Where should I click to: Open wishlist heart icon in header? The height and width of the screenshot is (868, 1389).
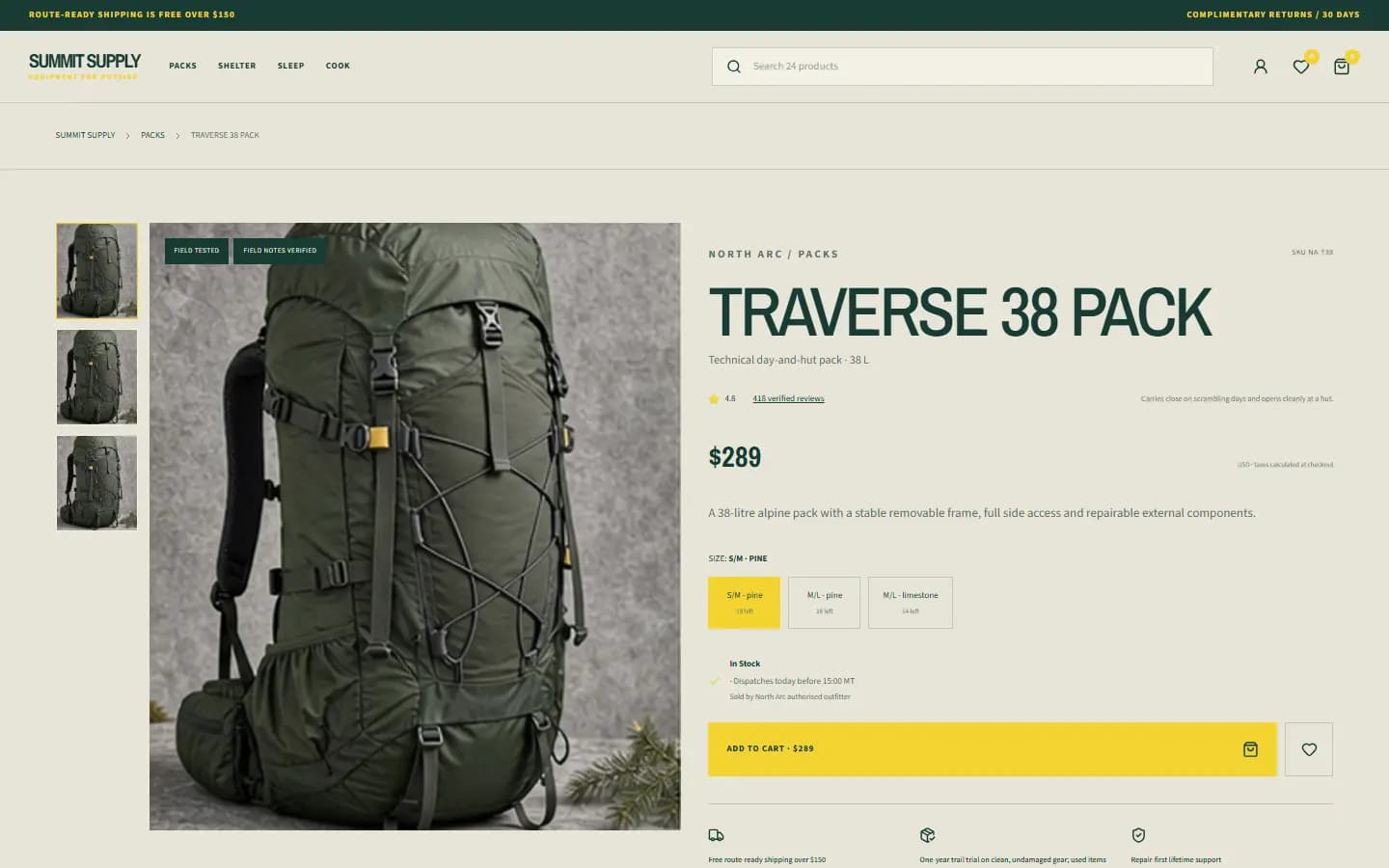tap(1301, 67)
